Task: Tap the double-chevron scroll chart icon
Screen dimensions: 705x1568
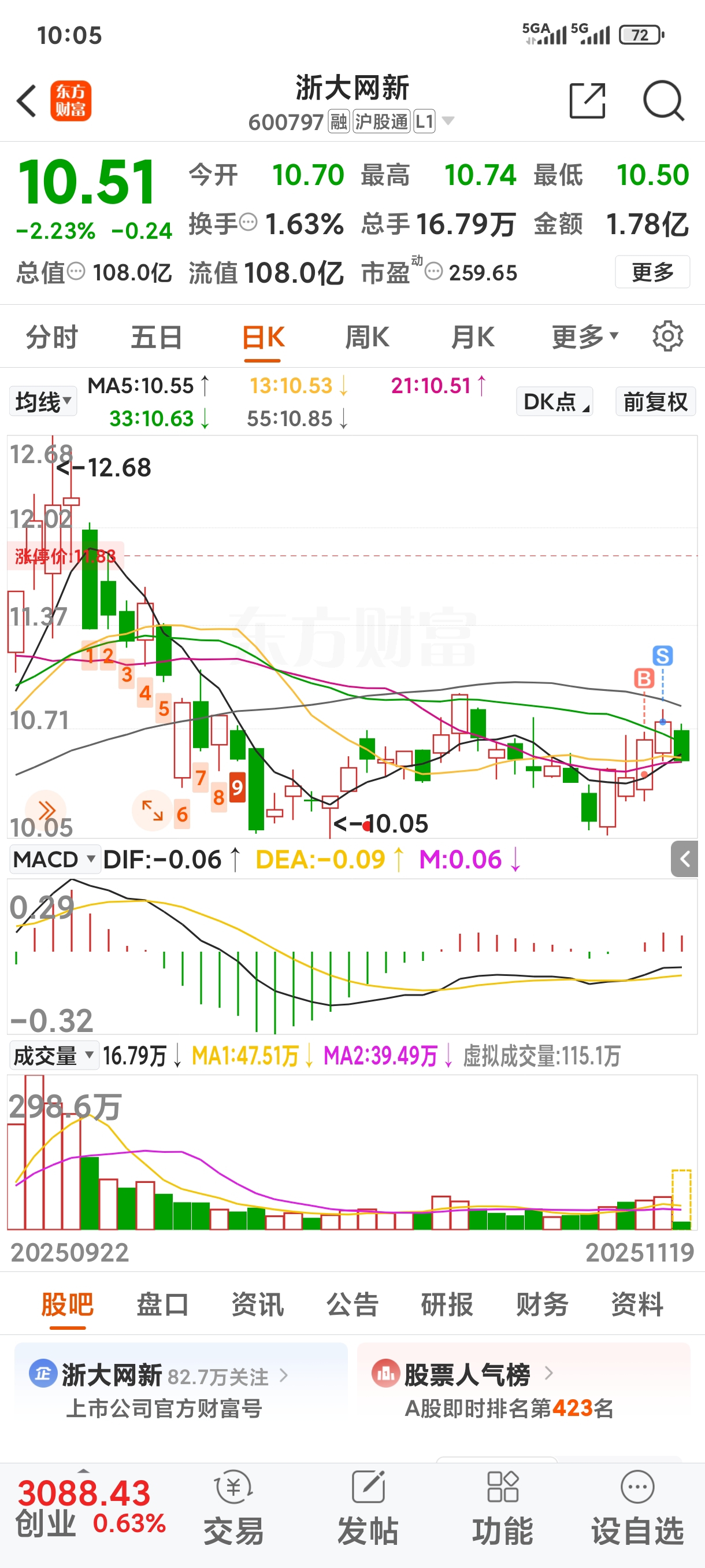Action: (46, 810)
